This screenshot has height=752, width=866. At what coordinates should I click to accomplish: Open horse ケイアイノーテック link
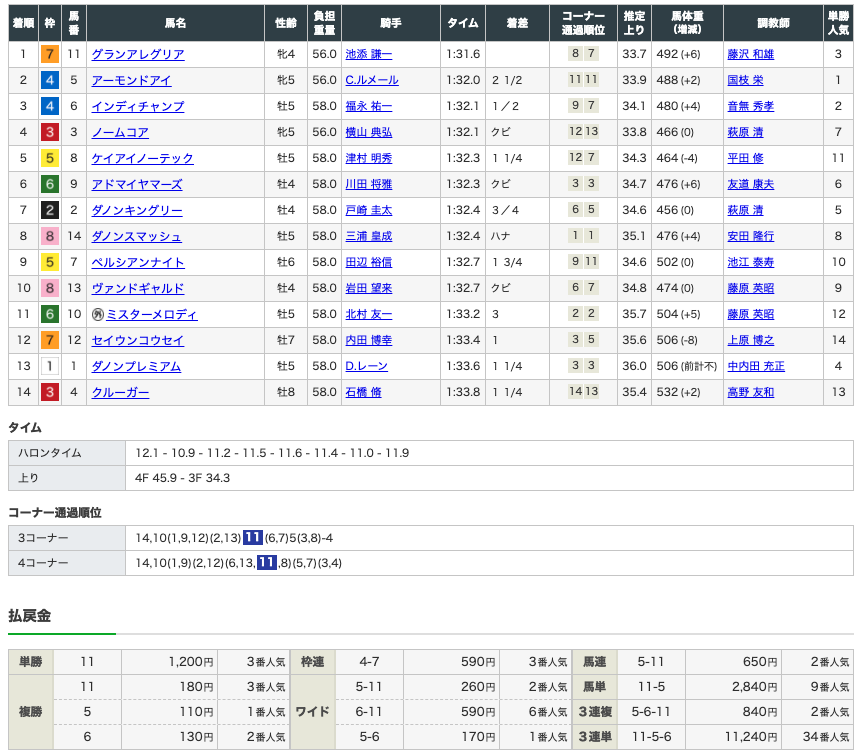[142, 158]
